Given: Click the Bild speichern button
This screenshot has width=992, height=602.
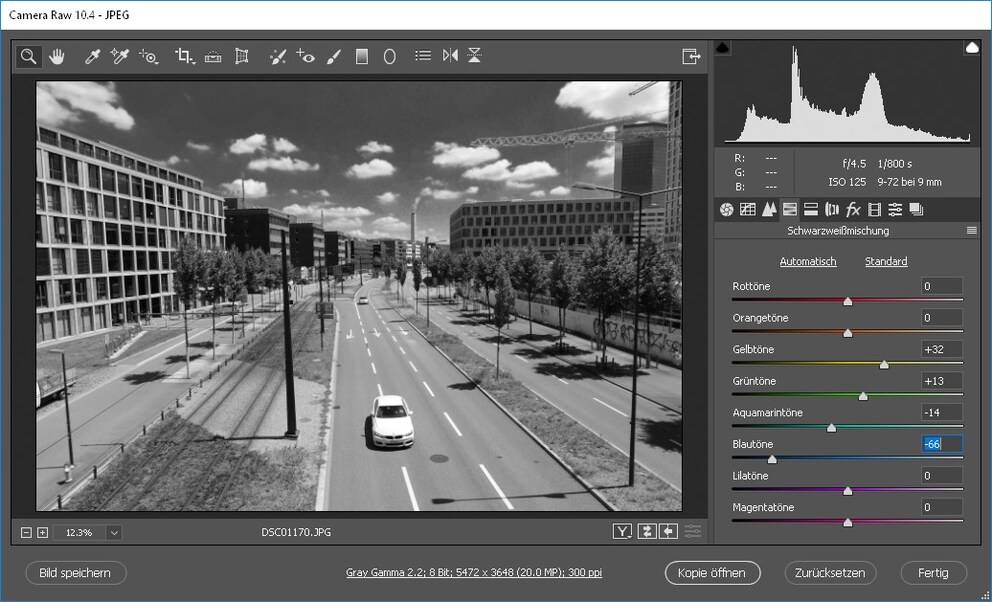Looking at the screenshot, I should point(75,573).
